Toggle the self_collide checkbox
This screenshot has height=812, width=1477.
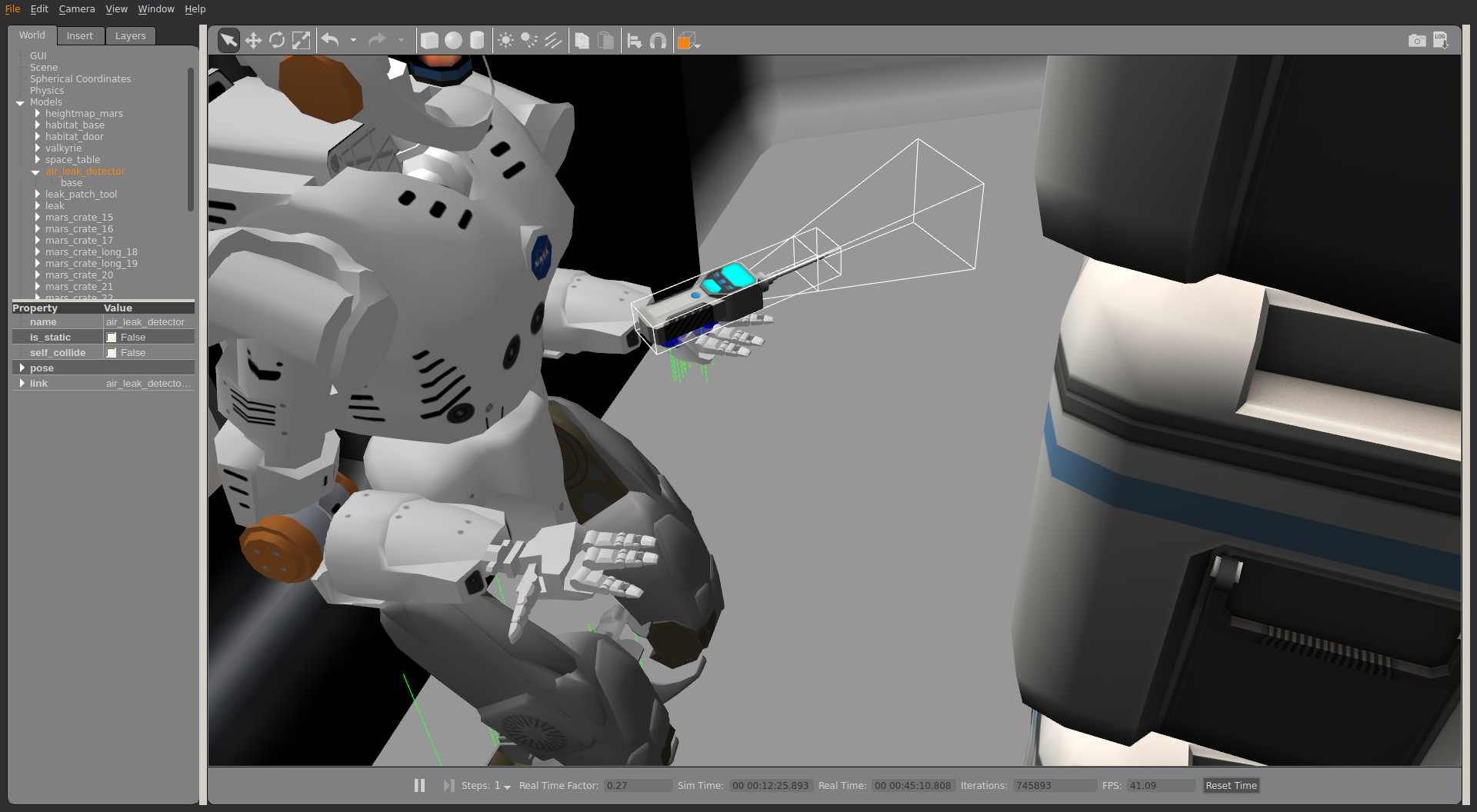(112, 353)
